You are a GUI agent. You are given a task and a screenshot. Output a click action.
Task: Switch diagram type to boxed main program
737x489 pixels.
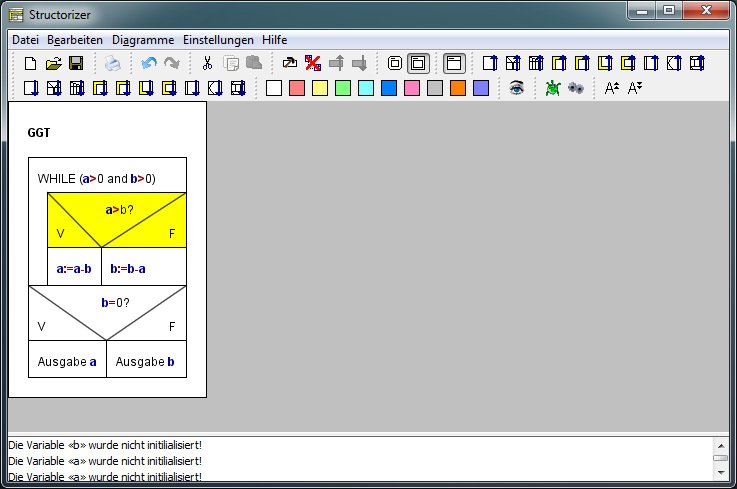click(x=418, y=63)
